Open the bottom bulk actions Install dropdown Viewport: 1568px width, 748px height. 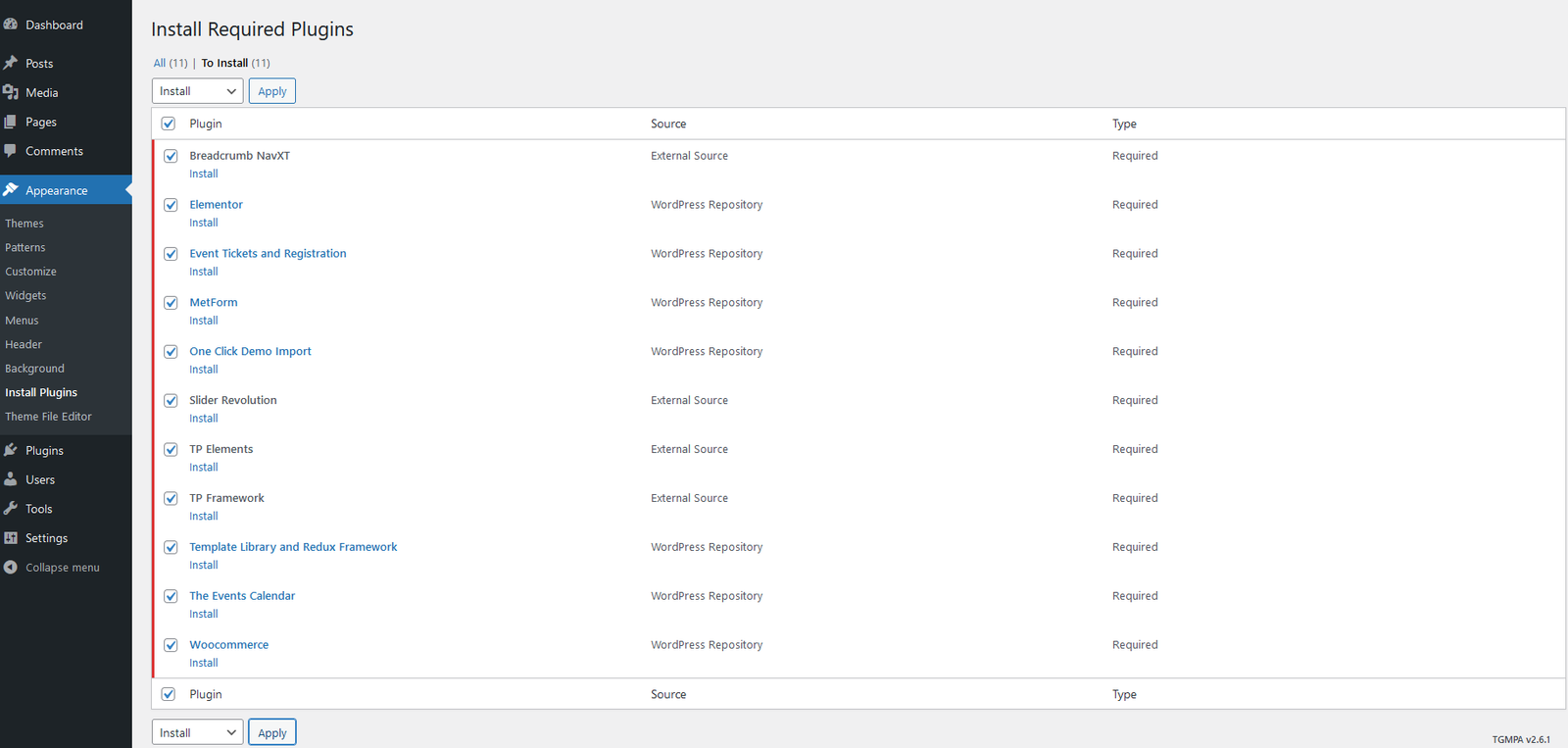click(x=197, y=732)
